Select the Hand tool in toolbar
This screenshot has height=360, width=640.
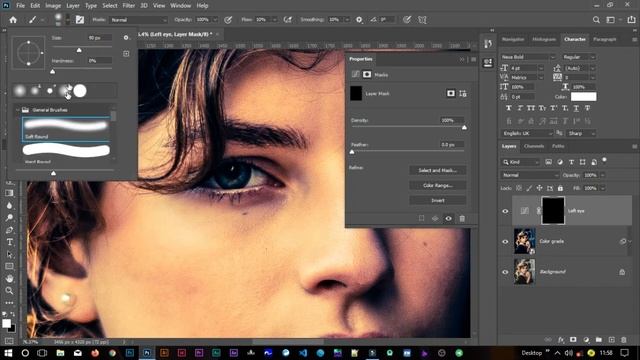[9, 279]
